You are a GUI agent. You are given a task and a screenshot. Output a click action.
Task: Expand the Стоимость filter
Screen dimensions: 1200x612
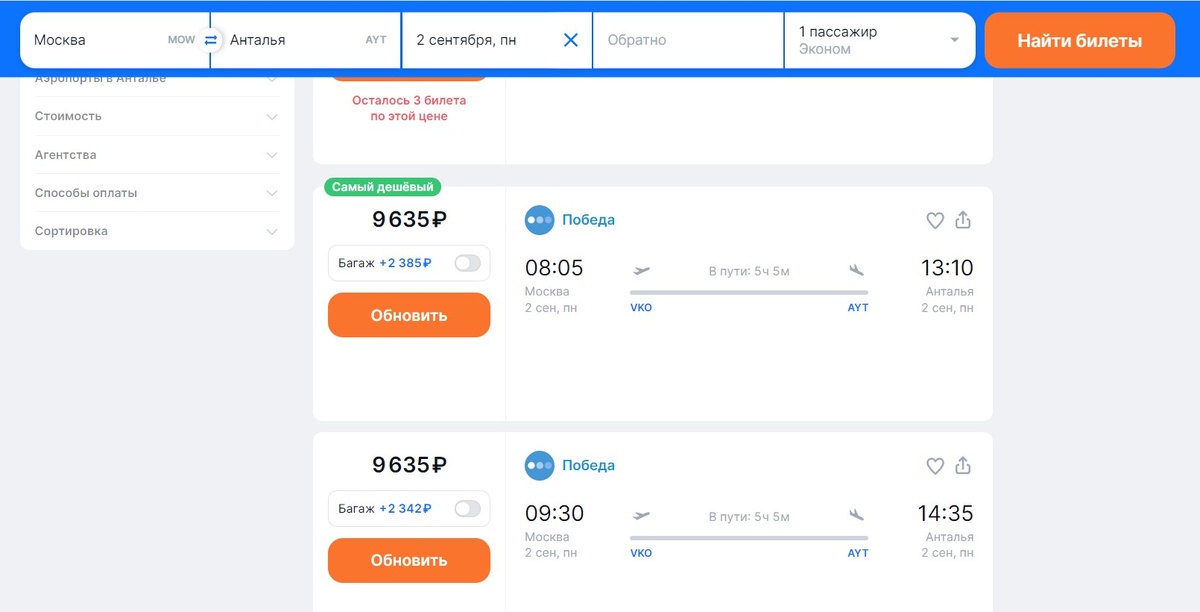tap(157, 116)
